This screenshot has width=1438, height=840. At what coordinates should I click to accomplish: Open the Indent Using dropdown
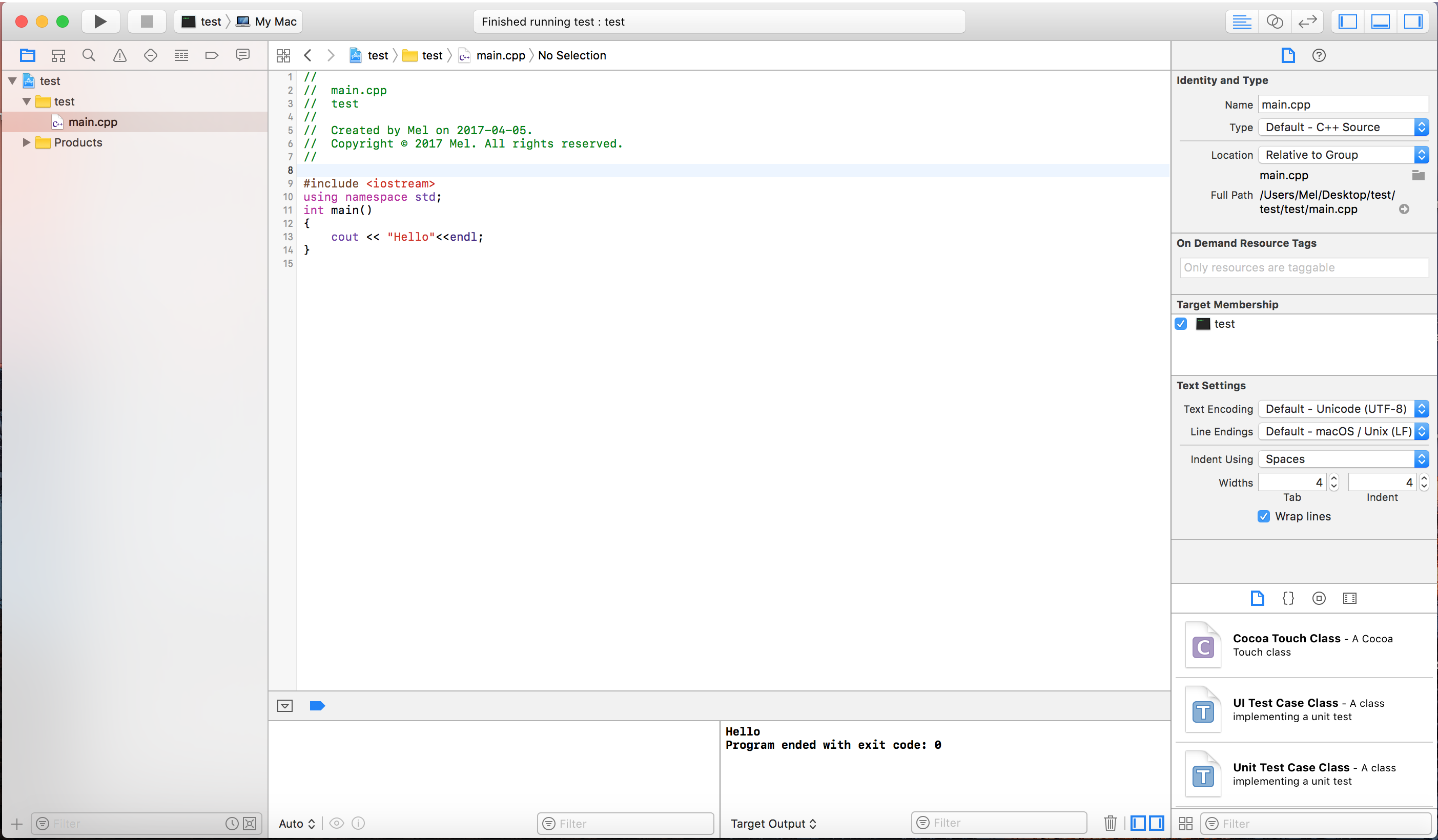tap(1343, 459)
